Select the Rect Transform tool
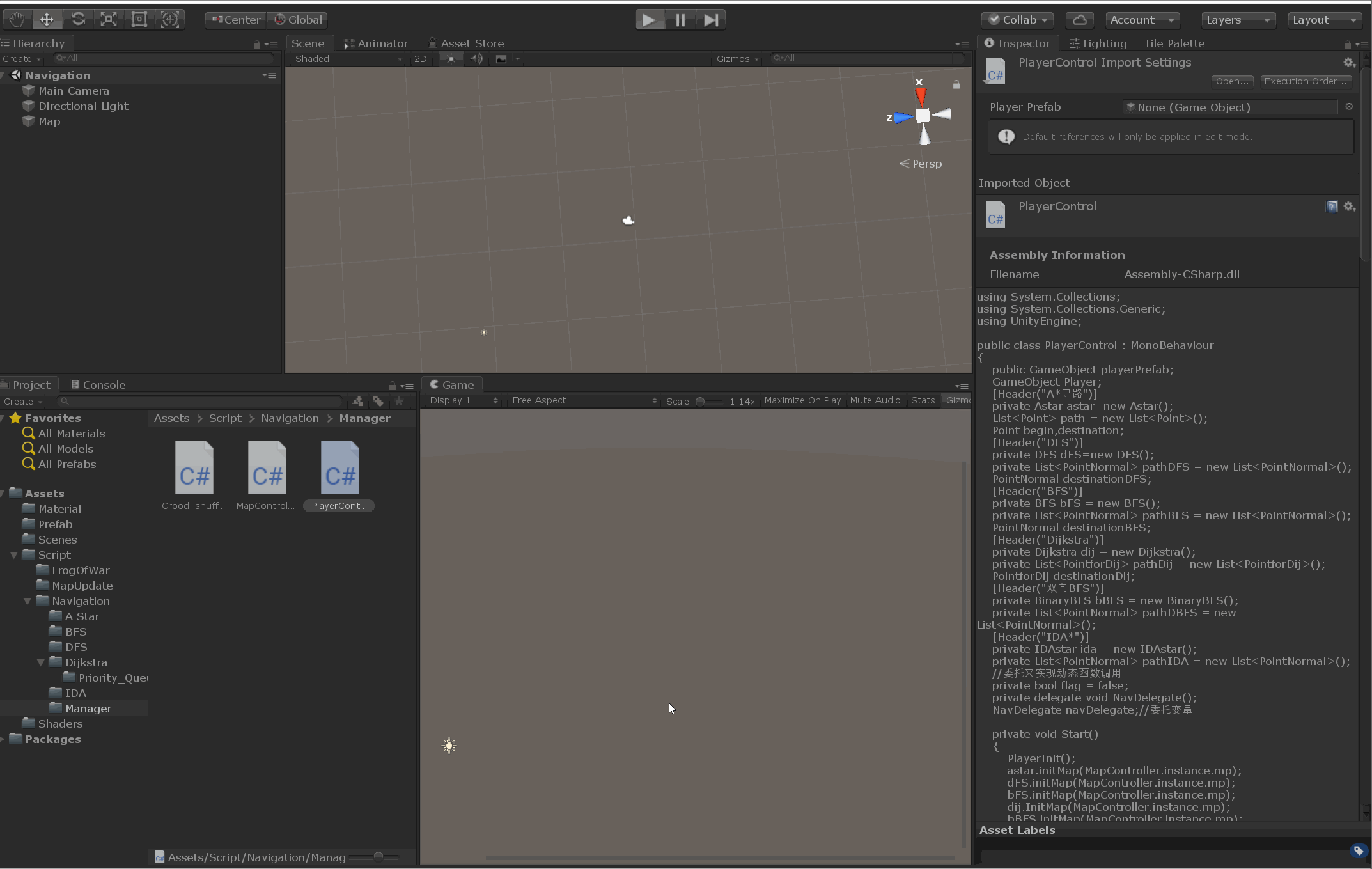Image resolution: width=1372 pixels, height=869 pixels. 139,19
